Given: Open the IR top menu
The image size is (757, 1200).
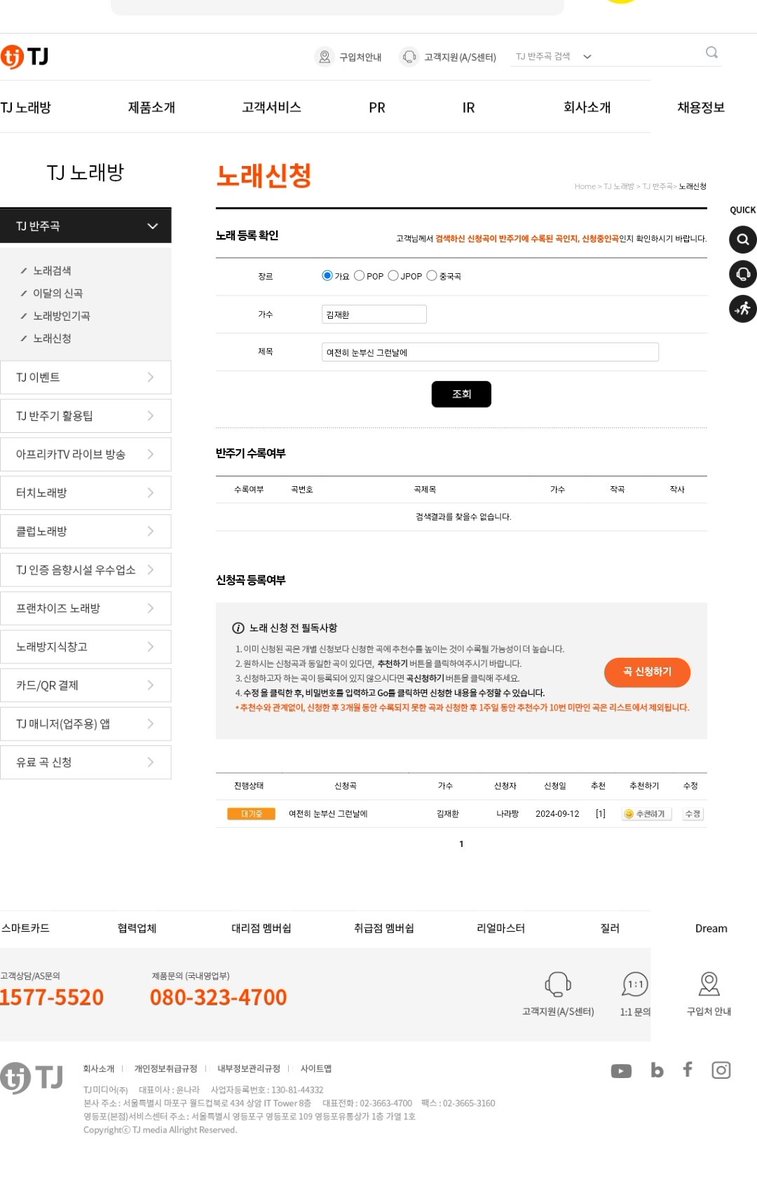Looking at the screenshot, I should (x=468, y=107).
